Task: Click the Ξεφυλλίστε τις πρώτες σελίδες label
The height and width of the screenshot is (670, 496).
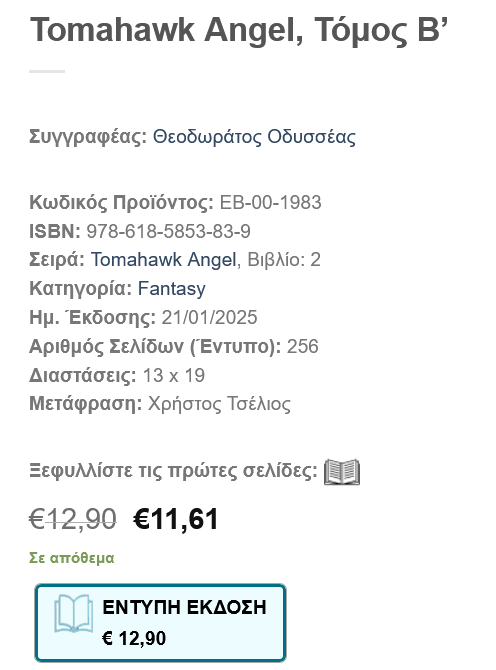Action: [x=173, y=471]
